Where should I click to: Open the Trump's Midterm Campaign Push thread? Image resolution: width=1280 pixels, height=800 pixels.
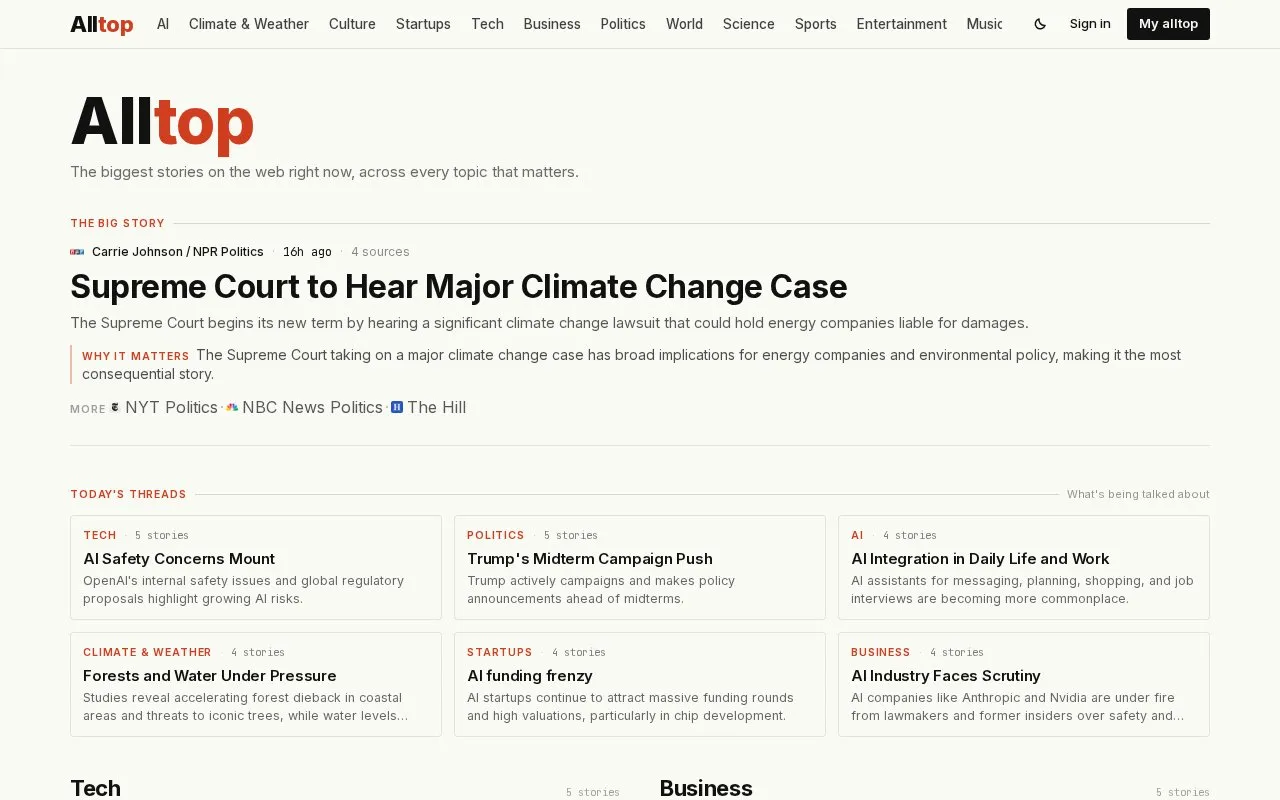click(x=640, y=567)
